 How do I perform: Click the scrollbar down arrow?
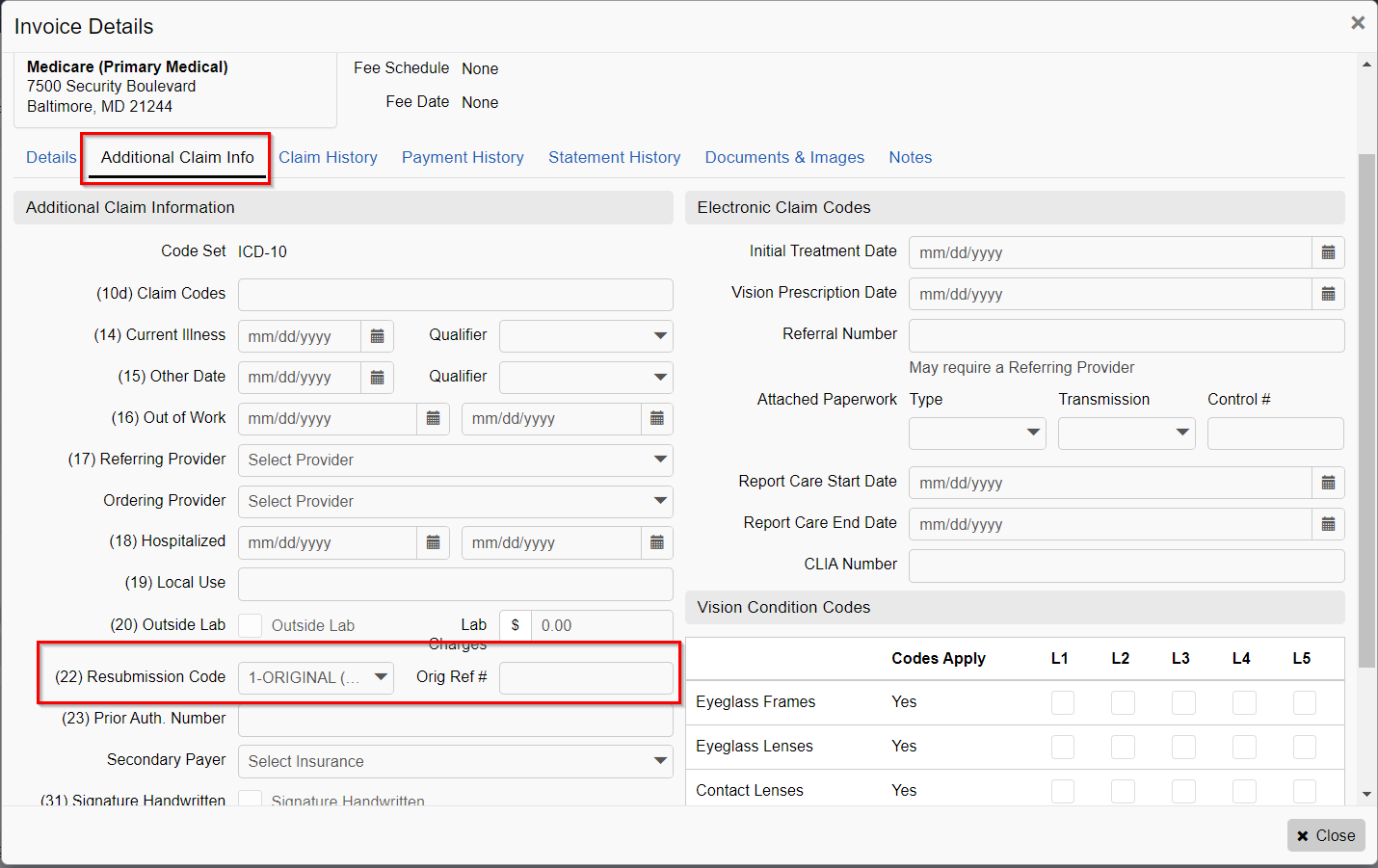(1366, 795)
